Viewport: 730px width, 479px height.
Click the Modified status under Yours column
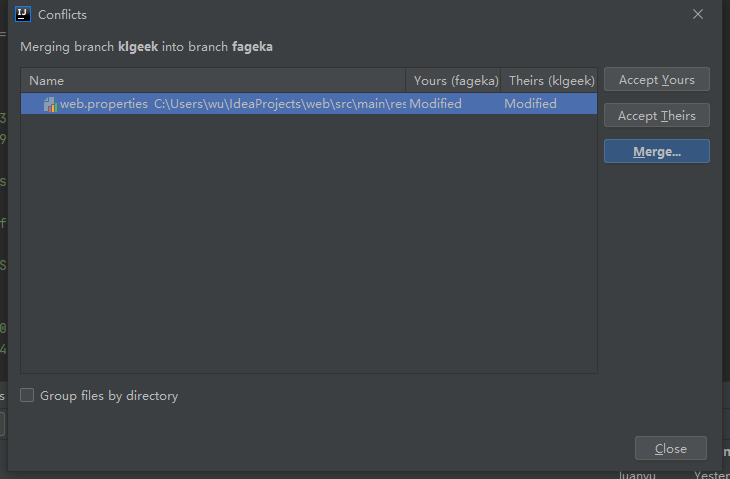[x=435, y=103]
